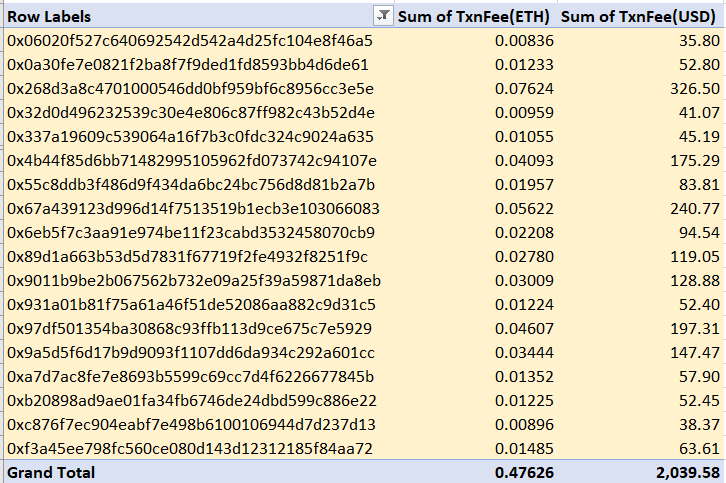Click USD fee value 147.47
This screenshot has height=483, width=726.
[x=695, y=353]
